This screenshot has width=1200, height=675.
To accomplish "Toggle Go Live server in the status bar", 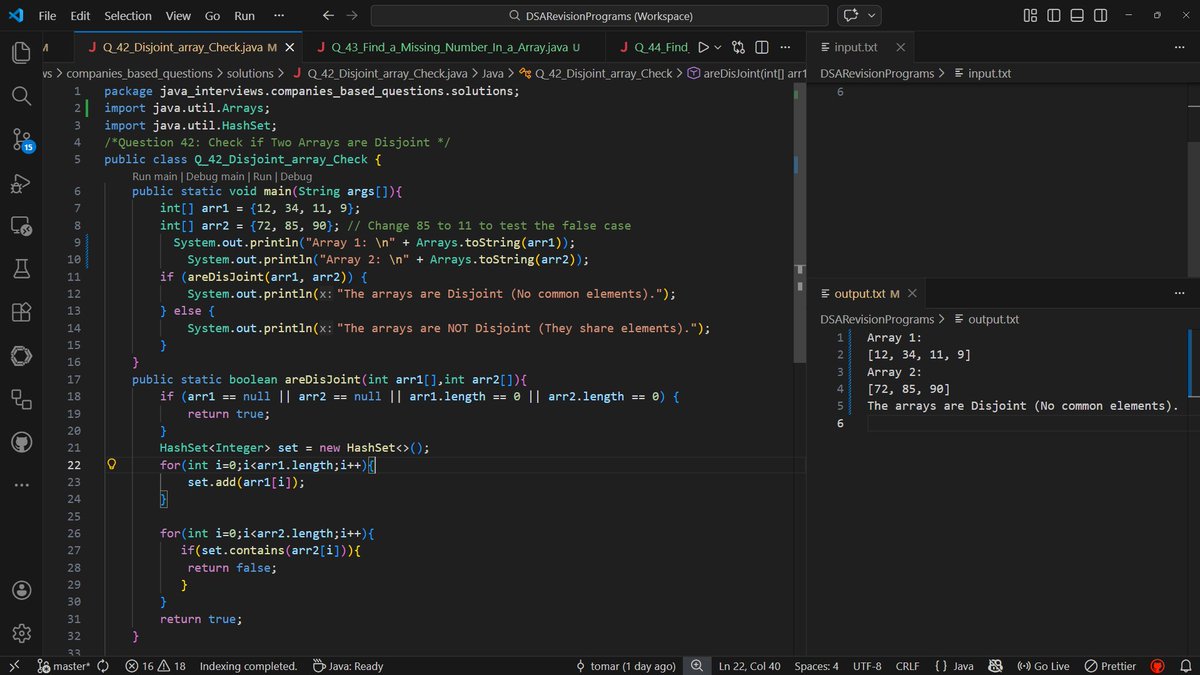I will (x=1043, y=666).
